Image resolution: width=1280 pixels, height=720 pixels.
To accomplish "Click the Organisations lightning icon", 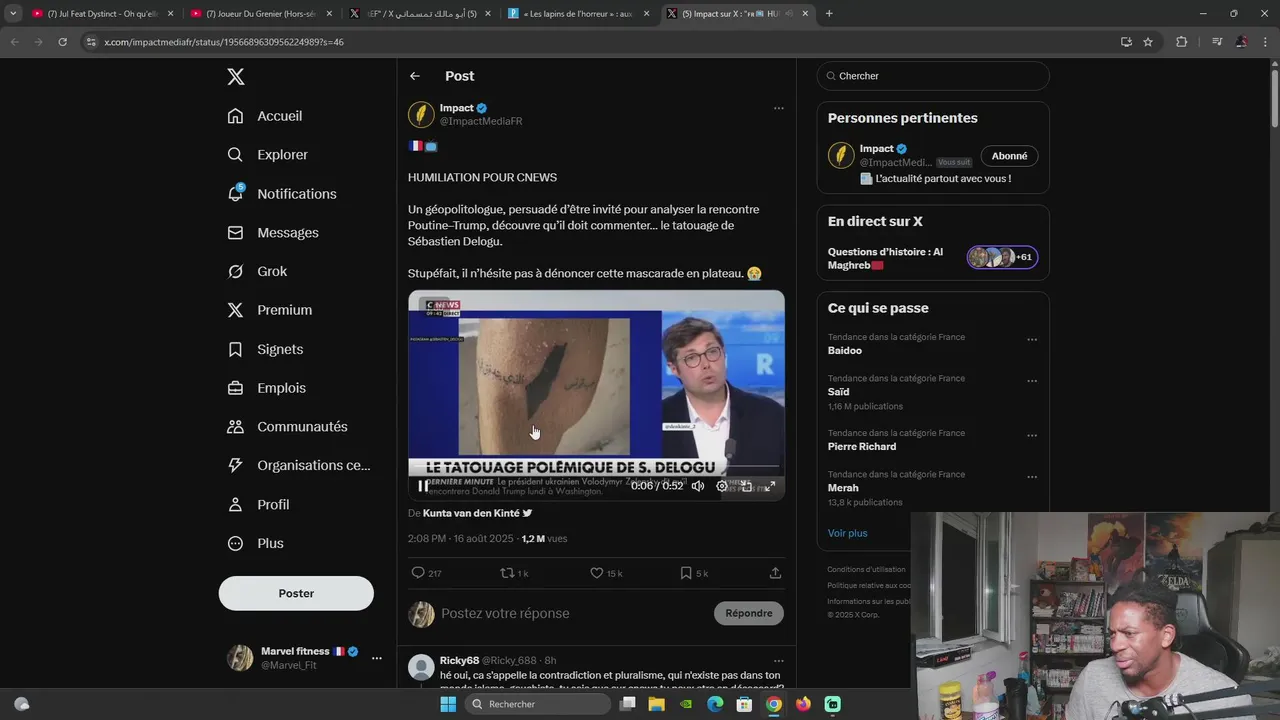I will click(x=235, y=465).
